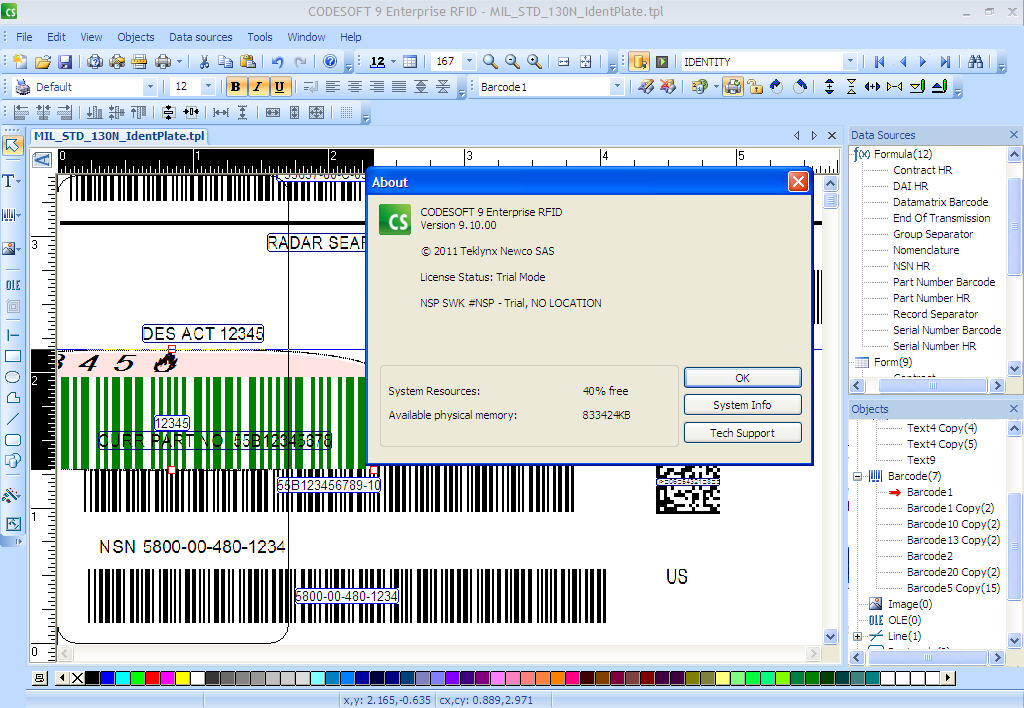The width and height of the screenshot is (1024, 708).
Task: Toggle Underline formatting
Action: tap(279, 87)
